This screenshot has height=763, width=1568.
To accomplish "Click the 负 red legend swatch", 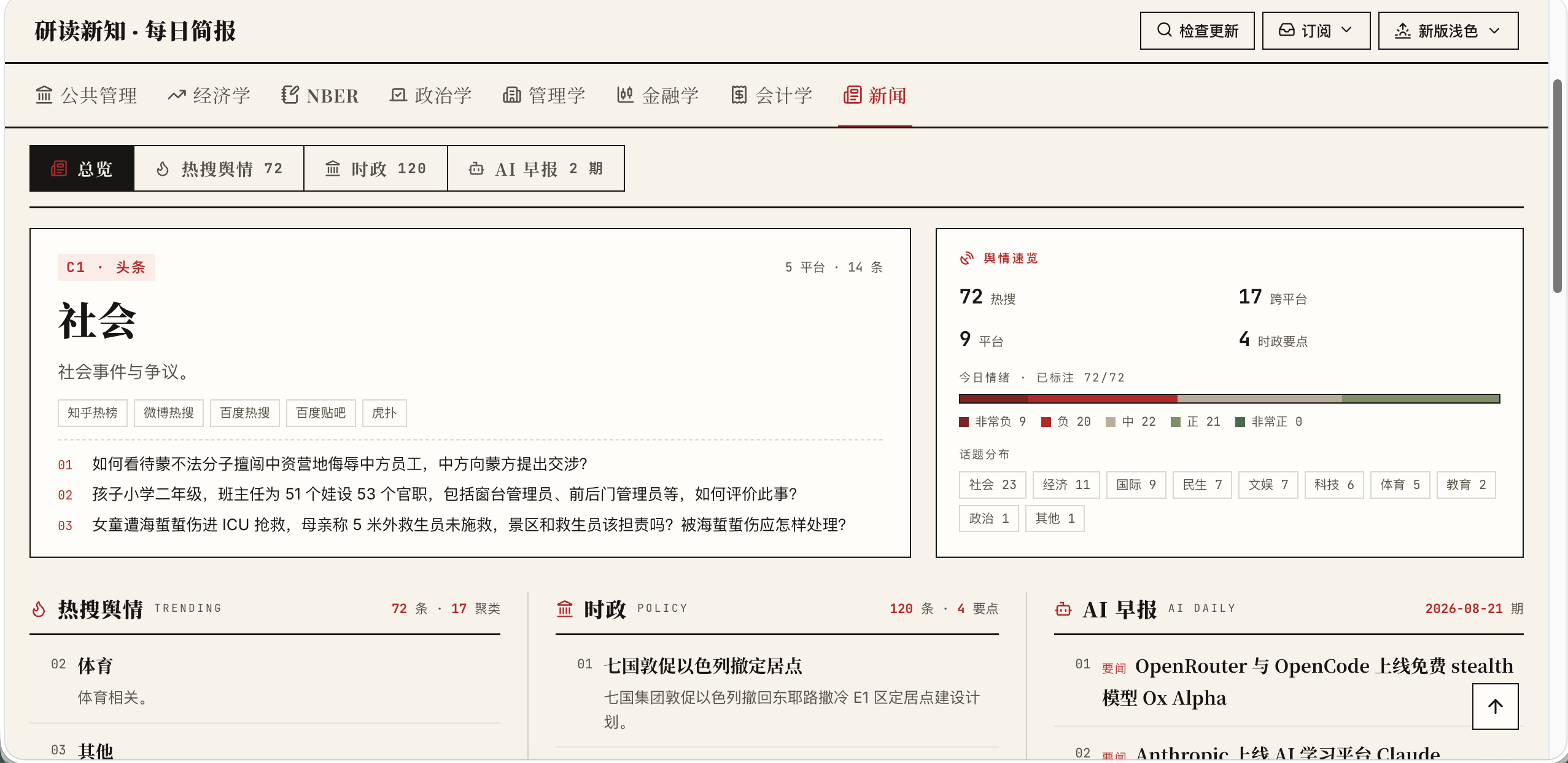I will click(x=1046, y=422).
